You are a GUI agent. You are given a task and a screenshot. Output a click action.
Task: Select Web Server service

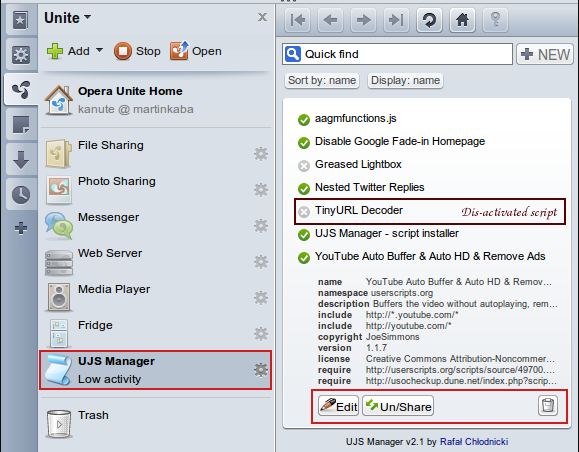click(155, 261)
